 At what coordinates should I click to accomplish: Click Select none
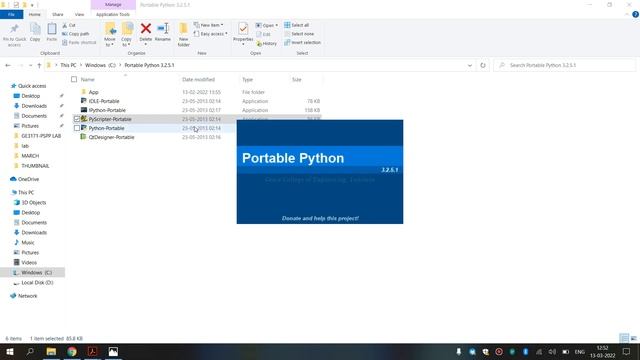(x=299, y=34)
